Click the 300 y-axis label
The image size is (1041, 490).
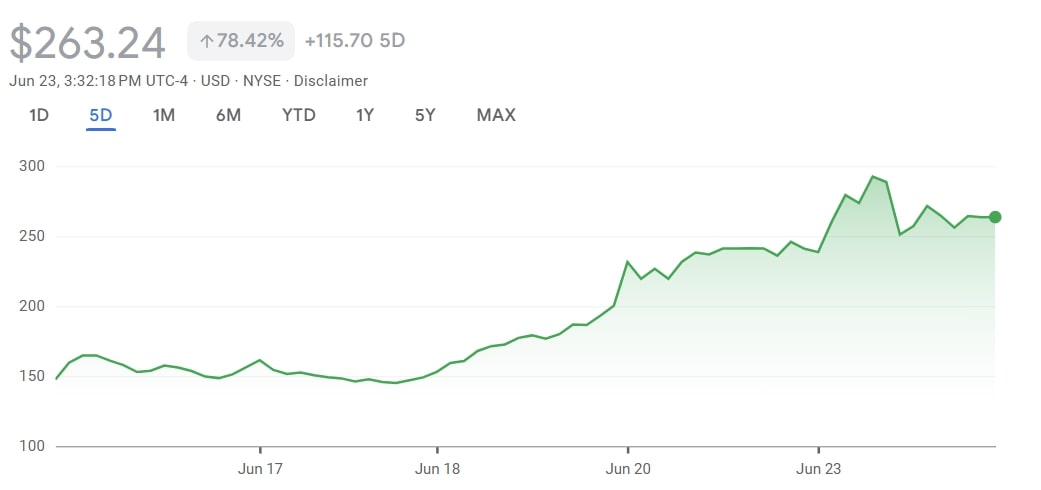point(32,166)
